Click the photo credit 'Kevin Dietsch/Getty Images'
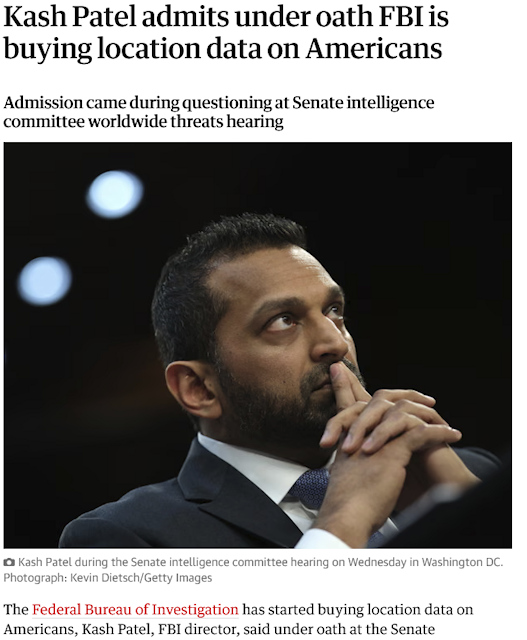Screen dimensions: 527x640 pyautogui.click(x=141, y=578)
